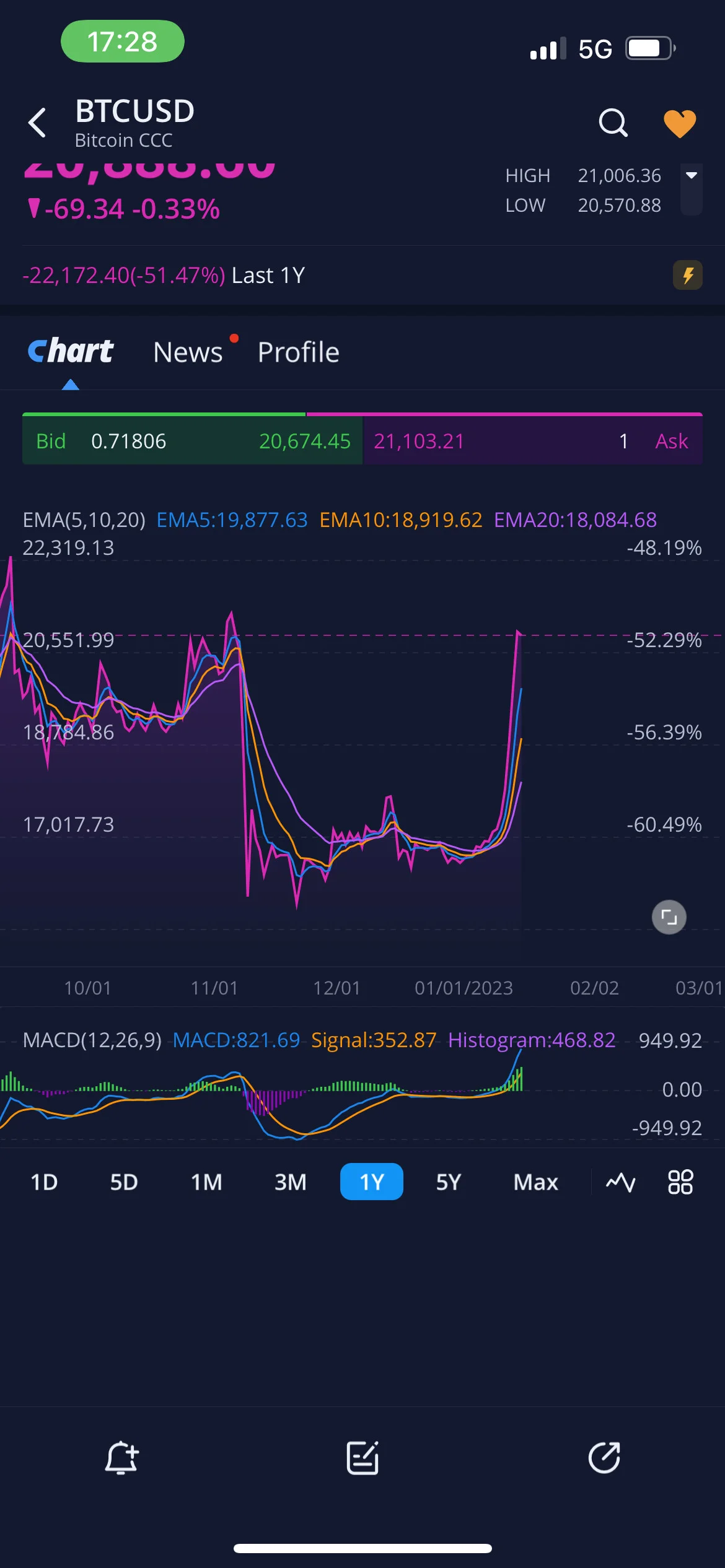Select the 1Y timeframe
The height and width of the screenshot is (1568, 725).
pyautogui.click(x=372, y=1182)
